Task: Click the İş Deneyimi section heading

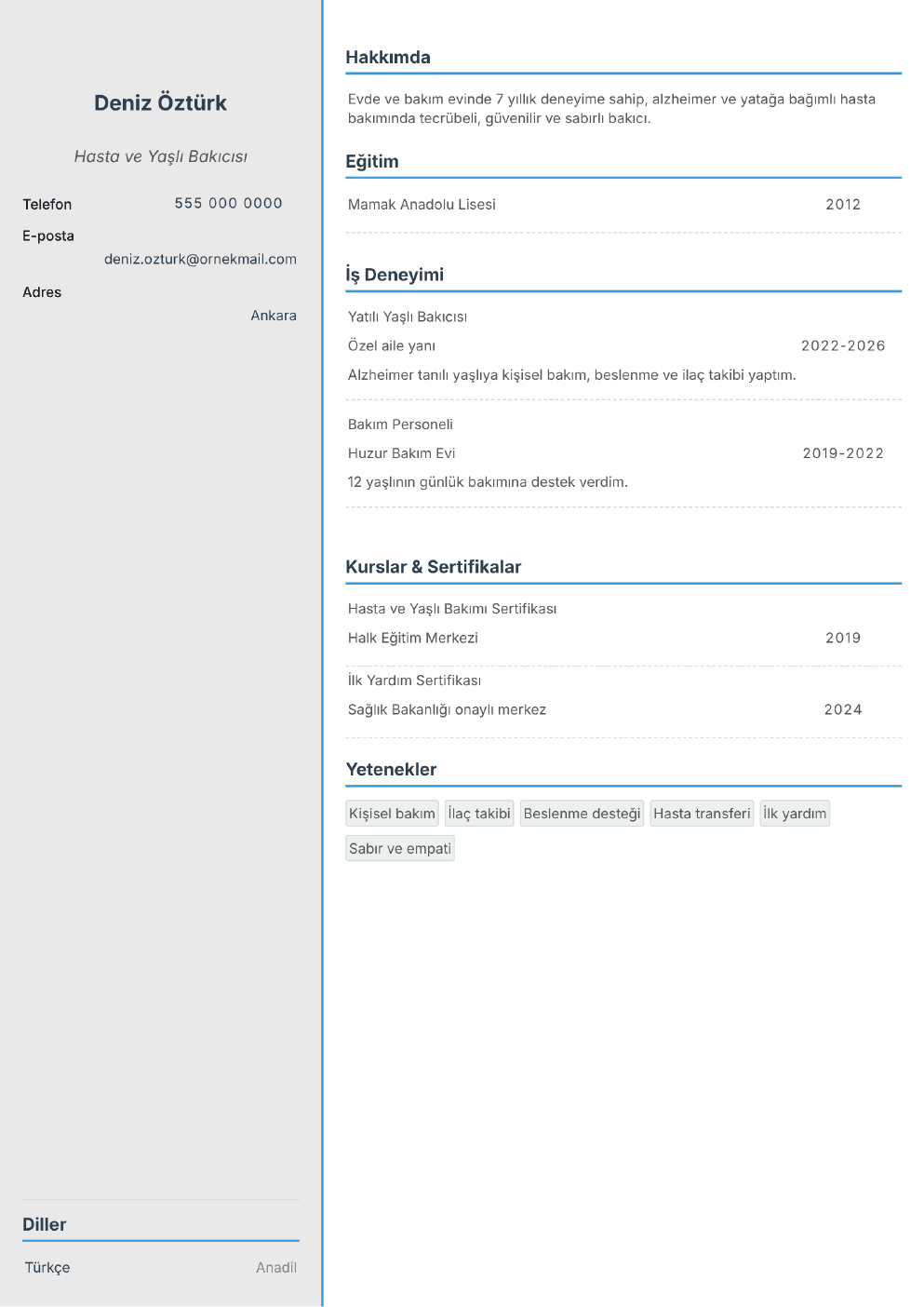Action: 395,275
